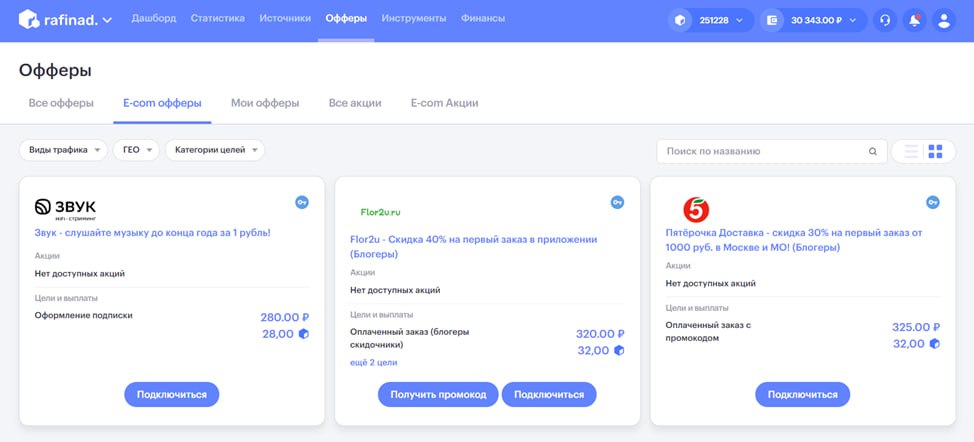Open Источники in the top menu

285,19
